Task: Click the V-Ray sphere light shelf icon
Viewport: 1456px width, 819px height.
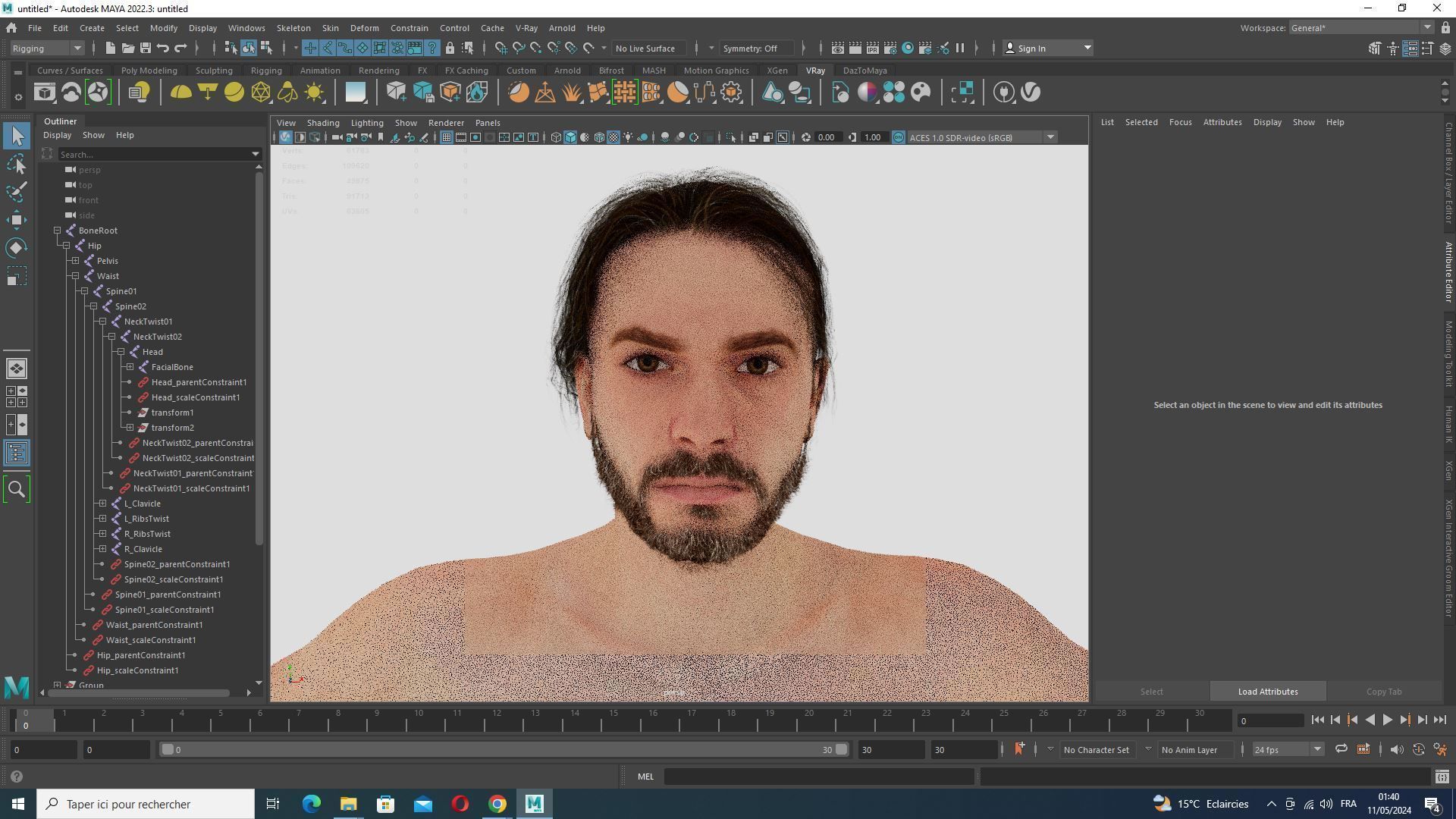Action: click(x=234, y=93)
